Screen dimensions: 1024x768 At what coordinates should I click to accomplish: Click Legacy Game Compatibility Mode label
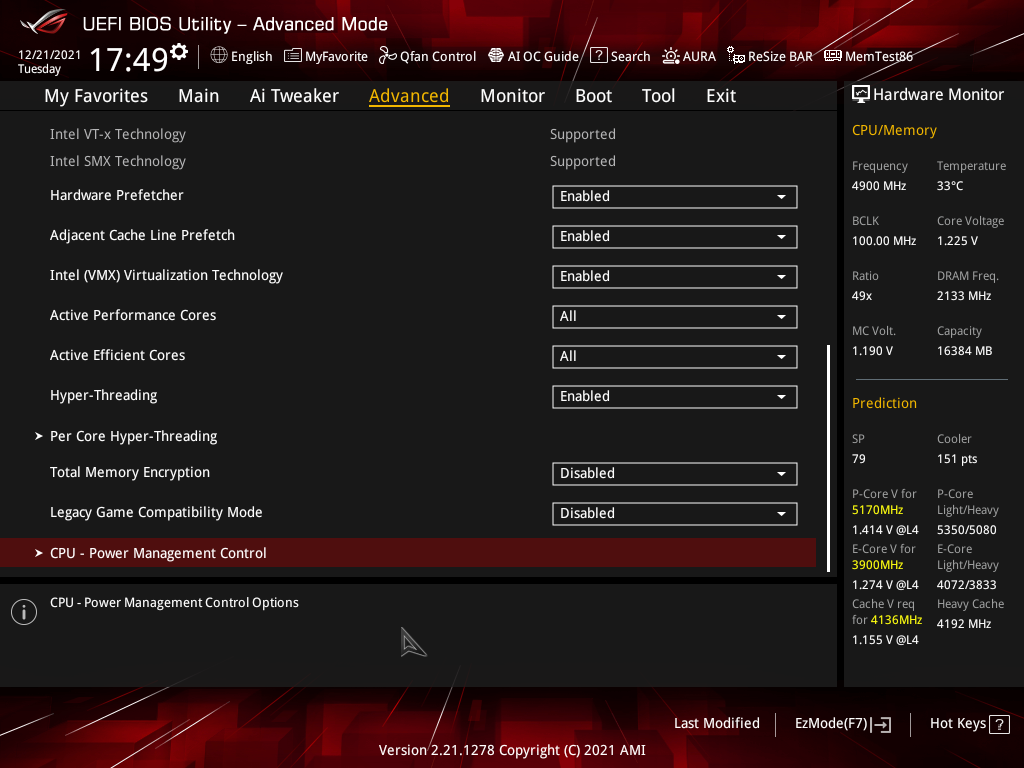click(156, 513)
